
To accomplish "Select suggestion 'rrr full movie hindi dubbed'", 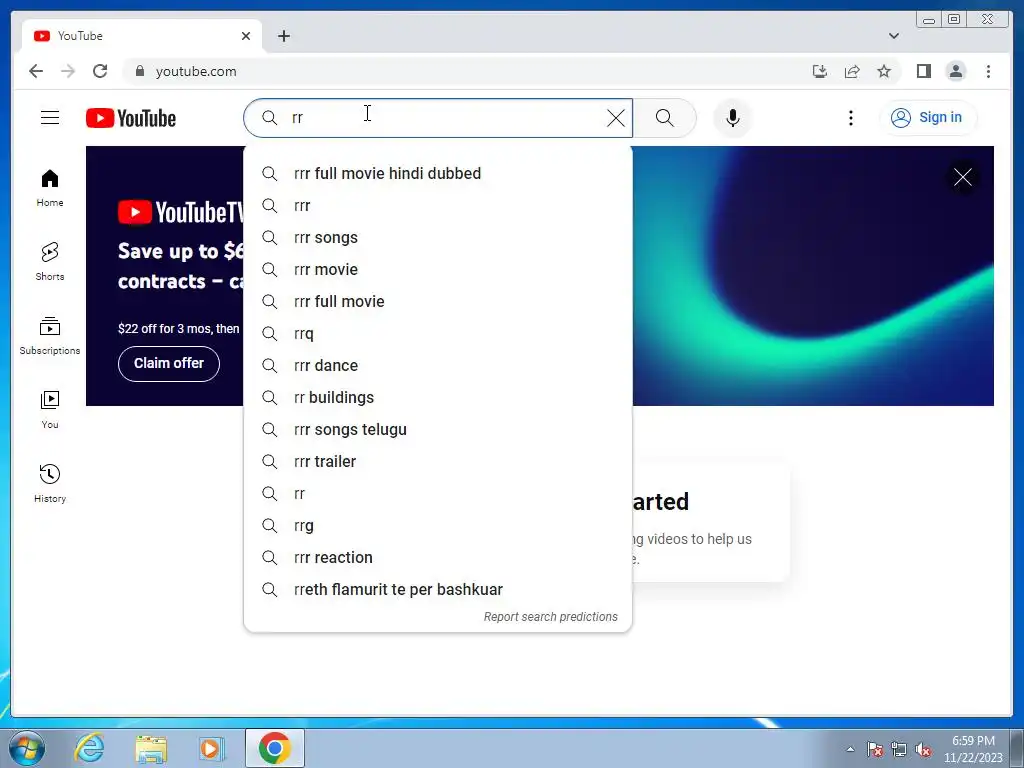I will 438,174.
